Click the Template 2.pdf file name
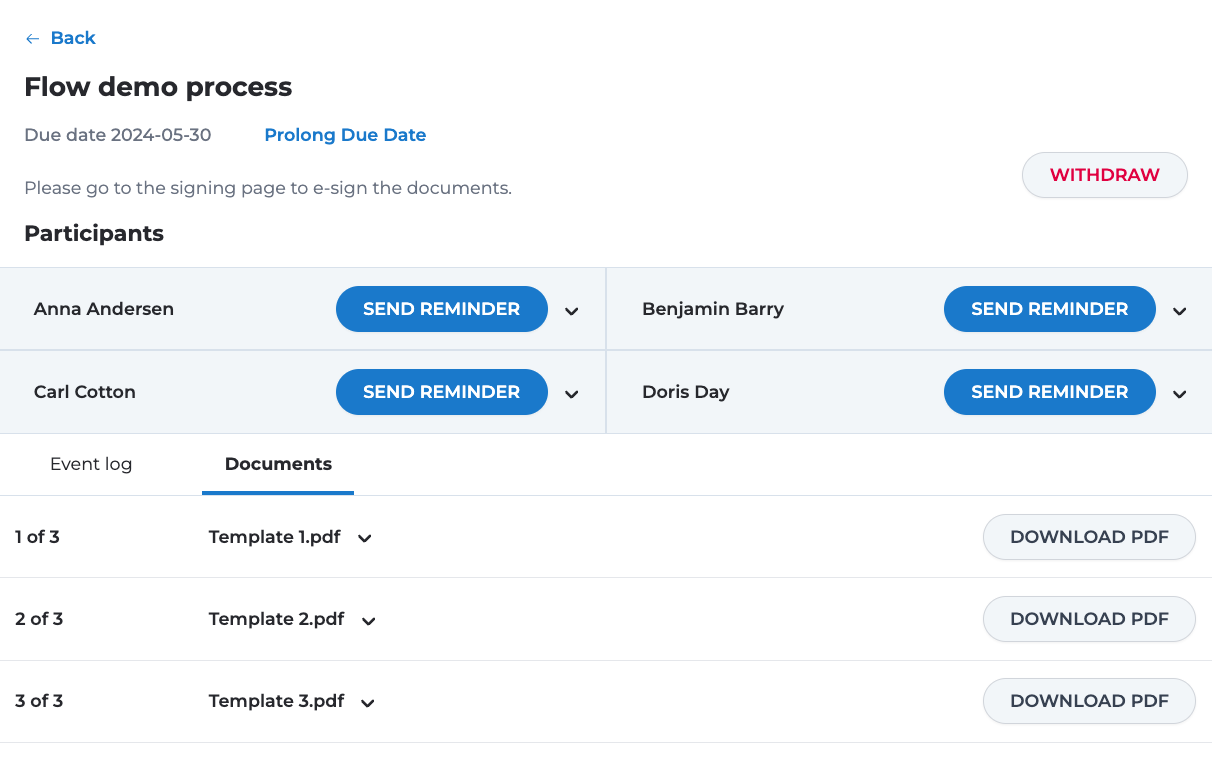The width and height of the screenshot is (1212, 784). tap(276, 619)
